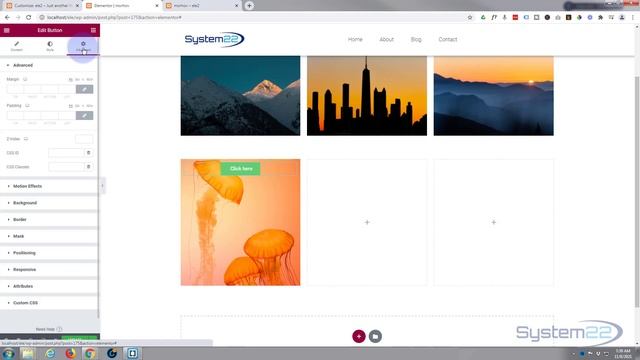Viewport: 640px width, 360px height.
Task: Add new section with plus button
Action: 359,336
